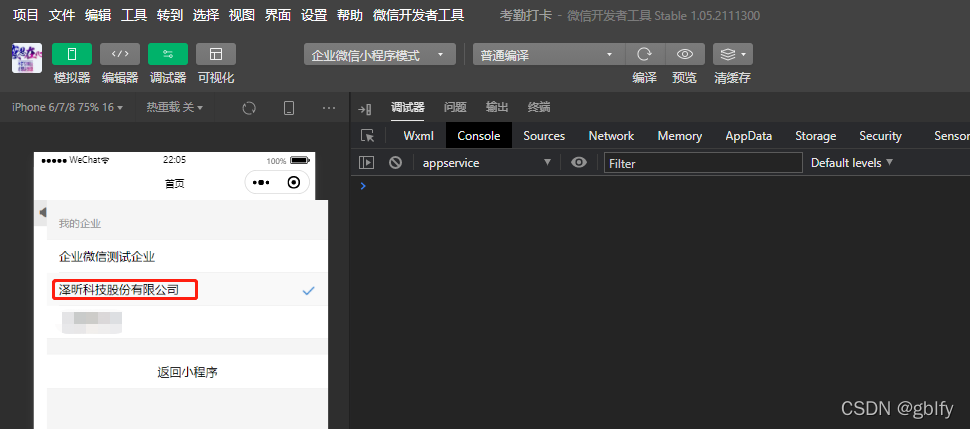This screenshot has width=970, height=429.
Task: Open the 帮助 menu
Action: click(350, 15)
